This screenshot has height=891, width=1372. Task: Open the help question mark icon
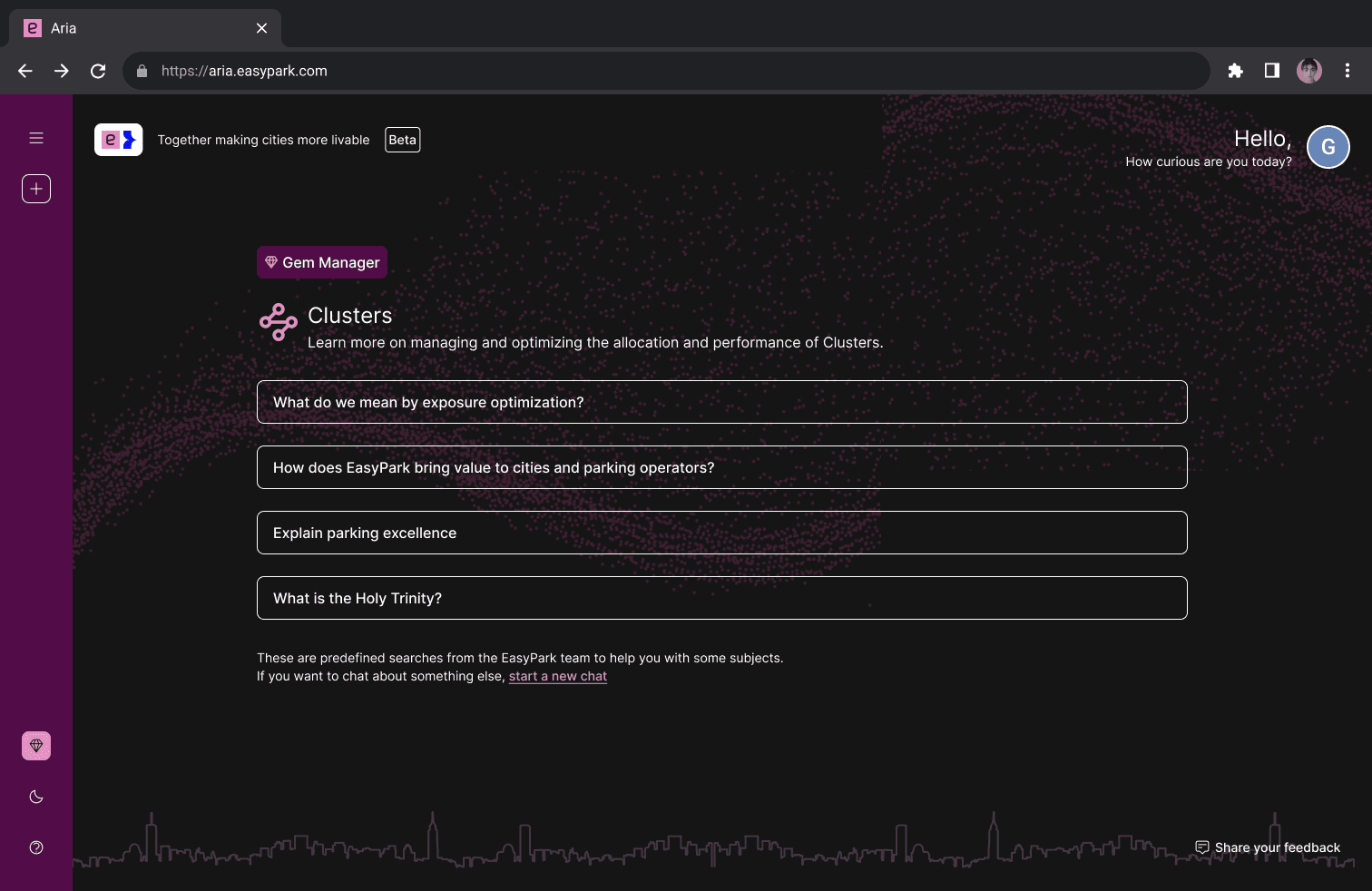(36, 847)
